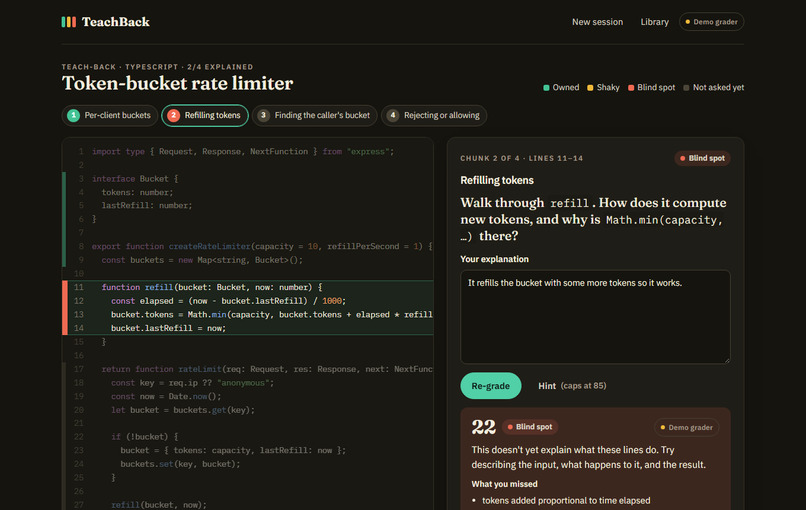
Task: Click the green Owned legend swatch
Action: (x=546, y=87)
